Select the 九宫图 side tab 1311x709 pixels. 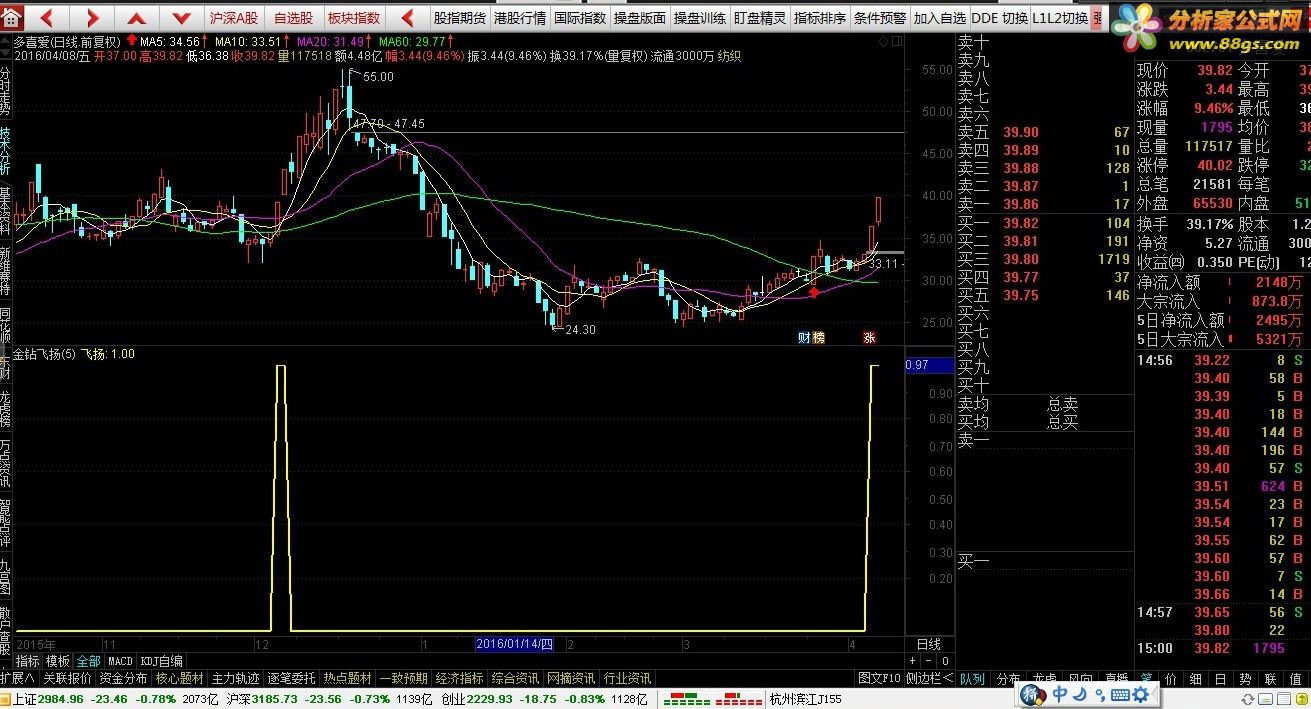[5, 578]
